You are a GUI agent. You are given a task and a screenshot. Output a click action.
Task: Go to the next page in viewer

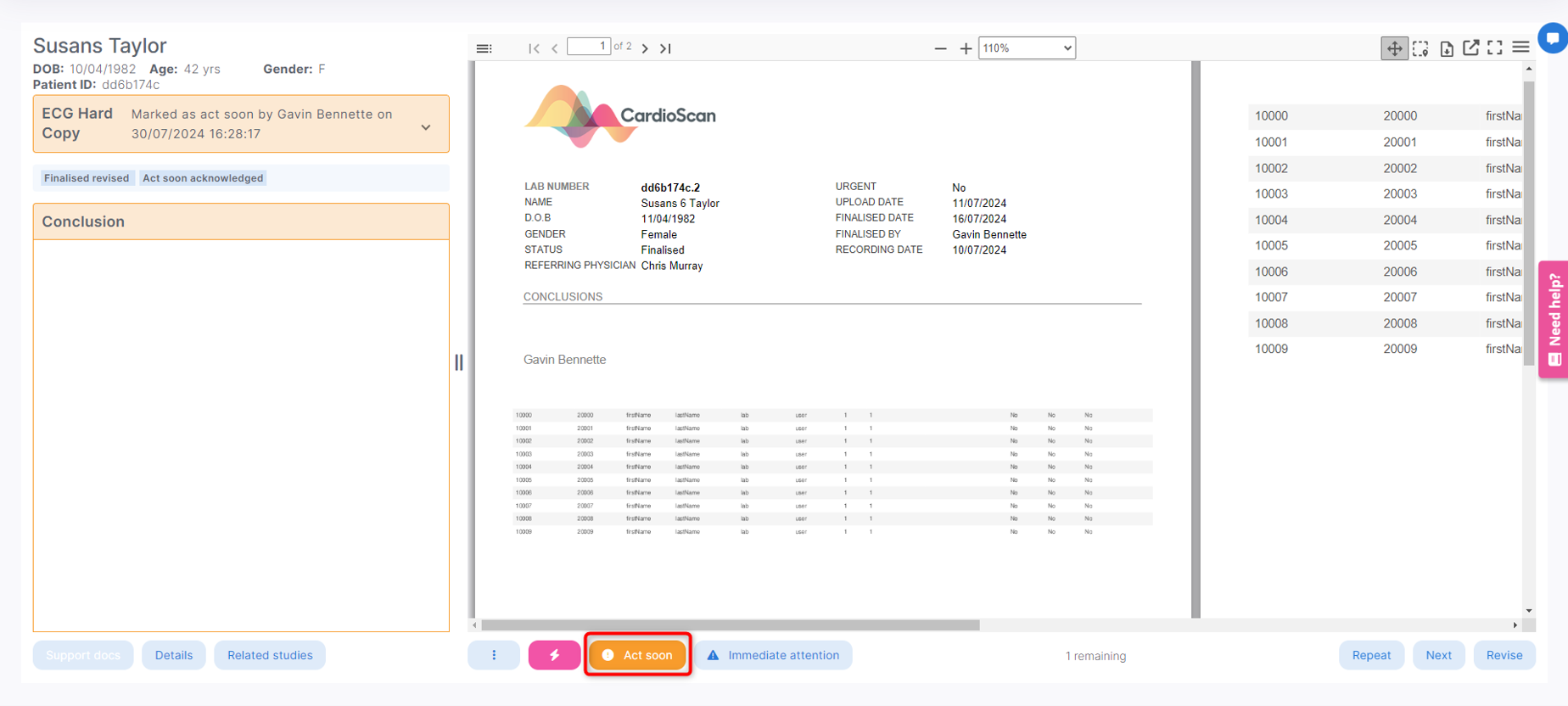[645, 48]
